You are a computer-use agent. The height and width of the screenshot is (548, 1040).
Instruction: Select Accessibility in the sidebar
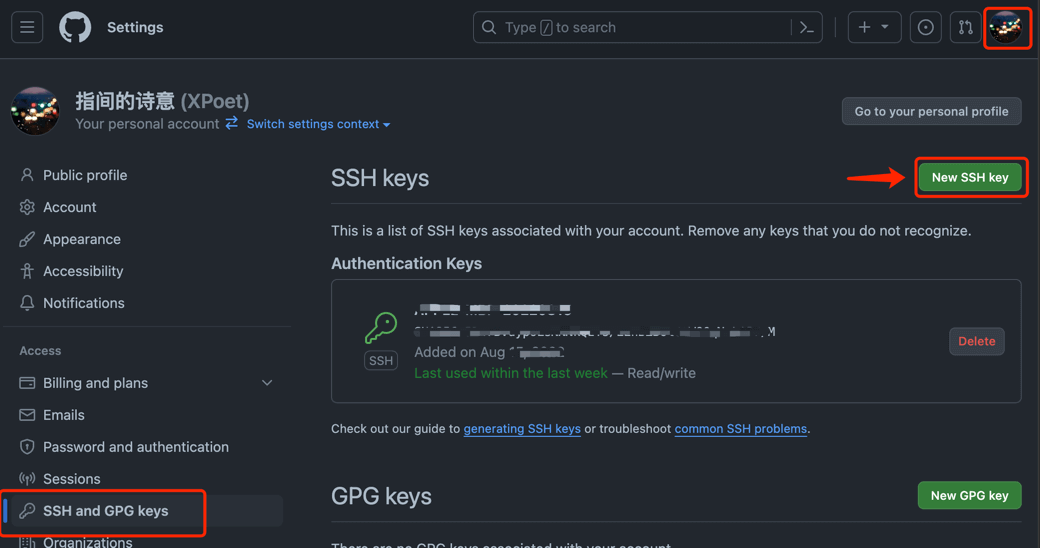(x=83, y=271)
